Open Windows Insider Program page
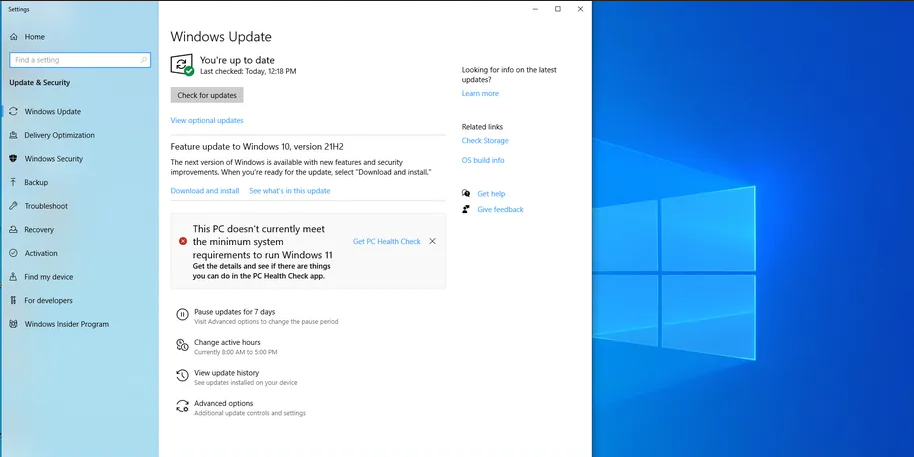This screenshot has width=914, height=457. click(66, 324)
